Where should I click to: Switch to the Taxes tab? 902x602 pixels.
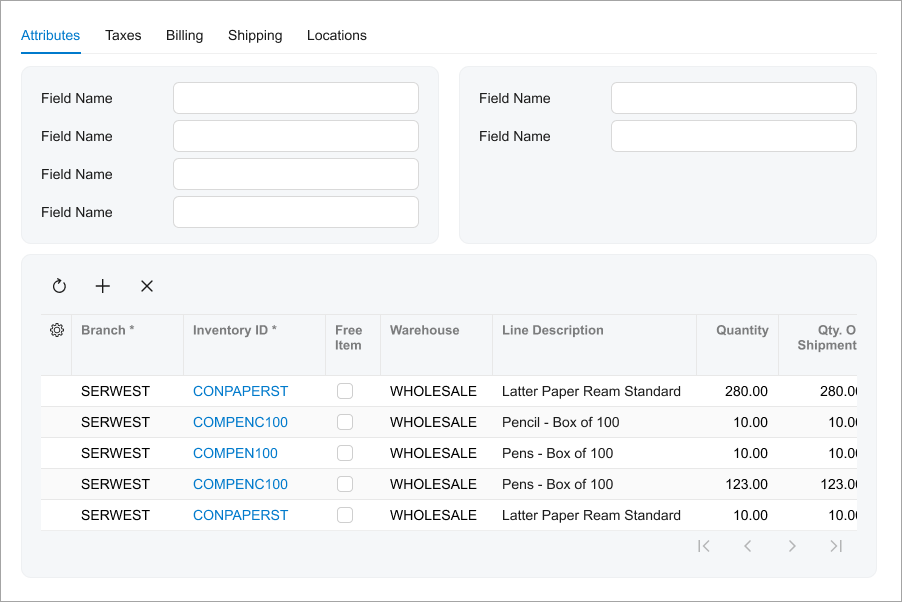pyautogui.click(x=123, y=35)
